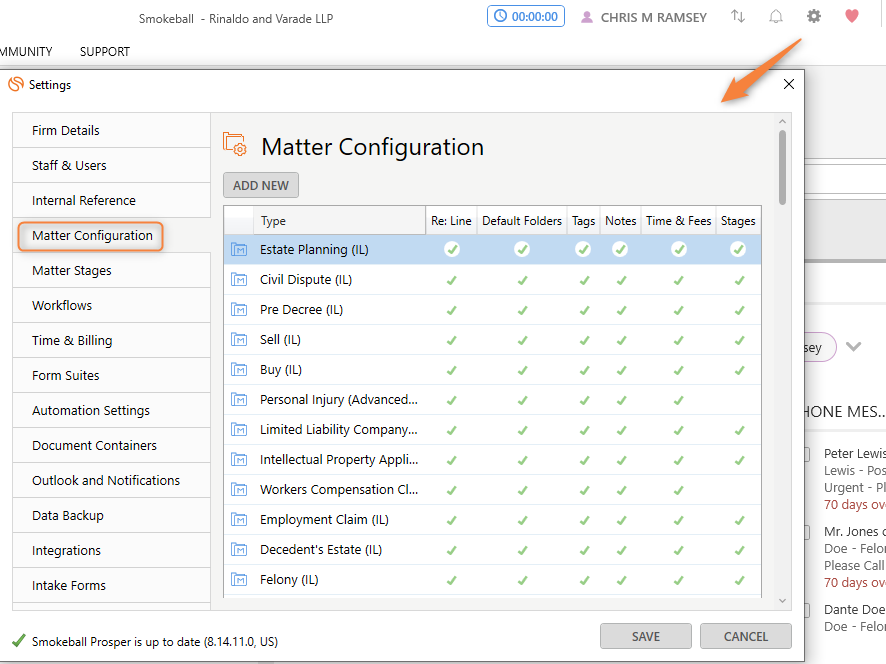Open Time & Billing settings
The width and height of the screenshot is (886, 664).
112,341
